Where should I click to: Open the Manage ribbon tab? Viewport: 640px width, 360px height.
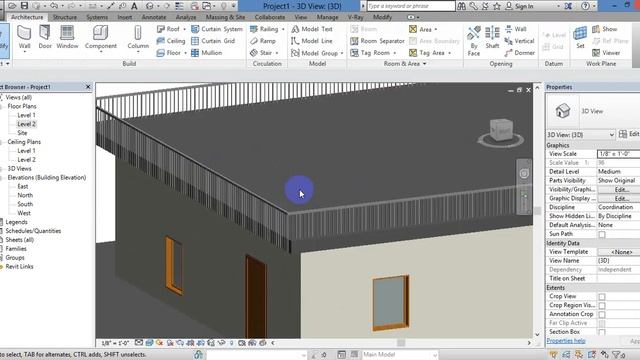tap(327, 17)
